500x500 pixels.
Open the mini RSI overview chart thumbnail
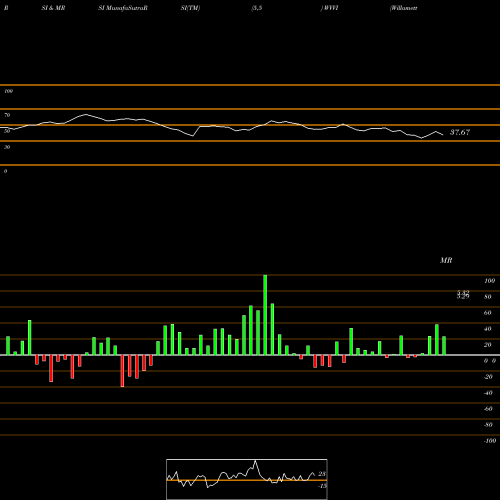[247, 479]
